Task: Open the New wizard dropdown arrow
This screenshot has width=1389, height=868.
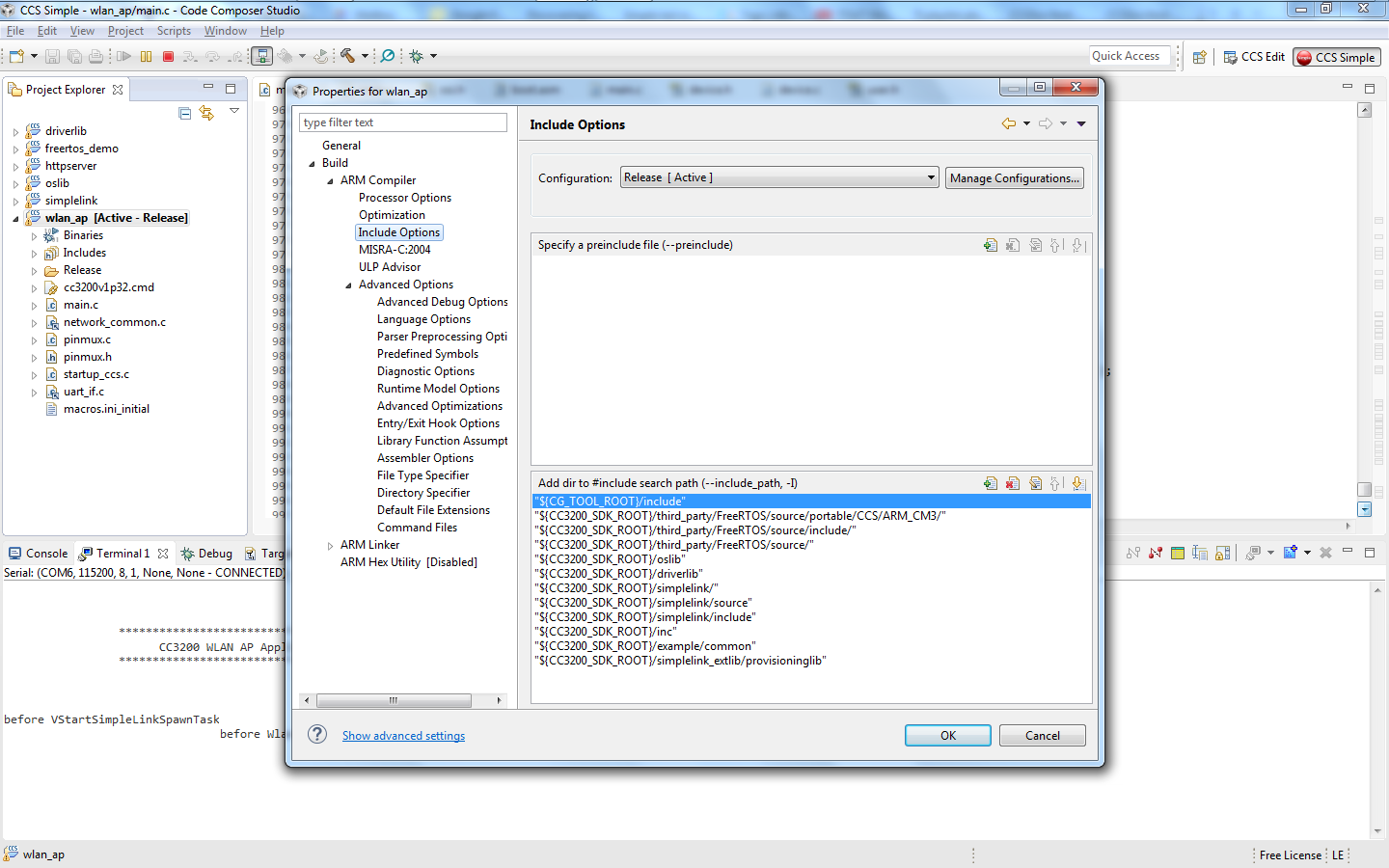Action: pyautogui.click(x=34, y=57)
